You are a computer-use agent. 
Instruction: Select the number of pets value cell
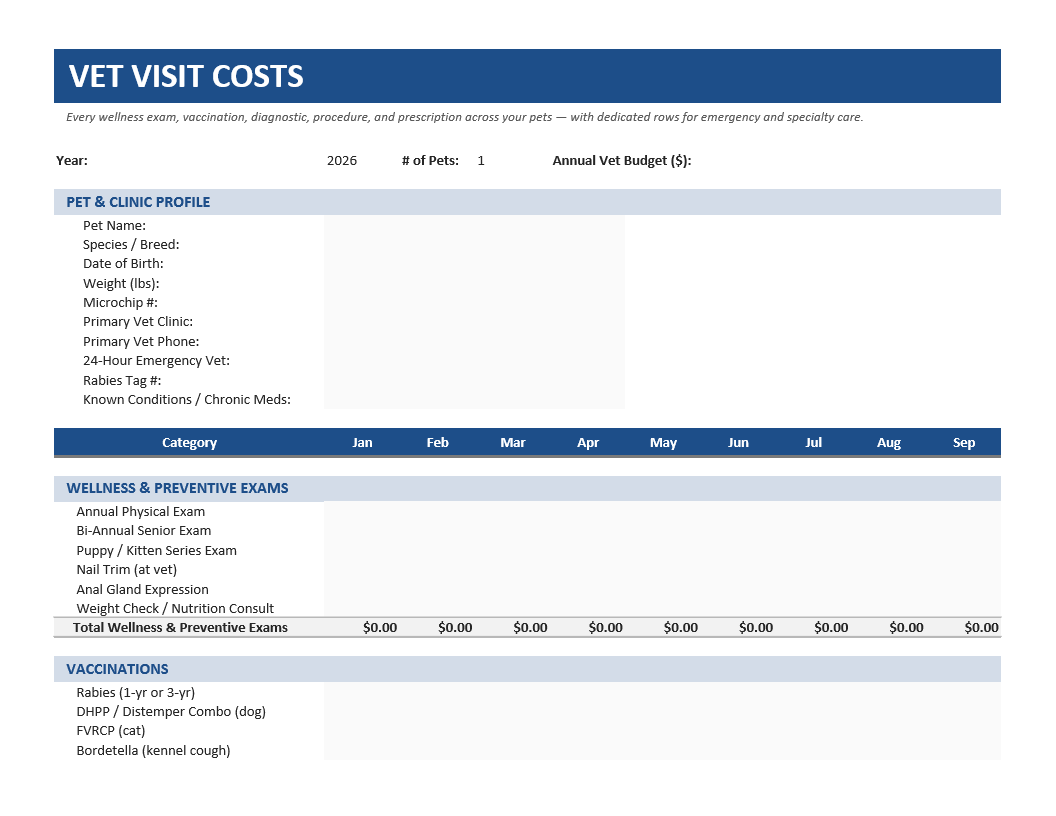[481, 160]
